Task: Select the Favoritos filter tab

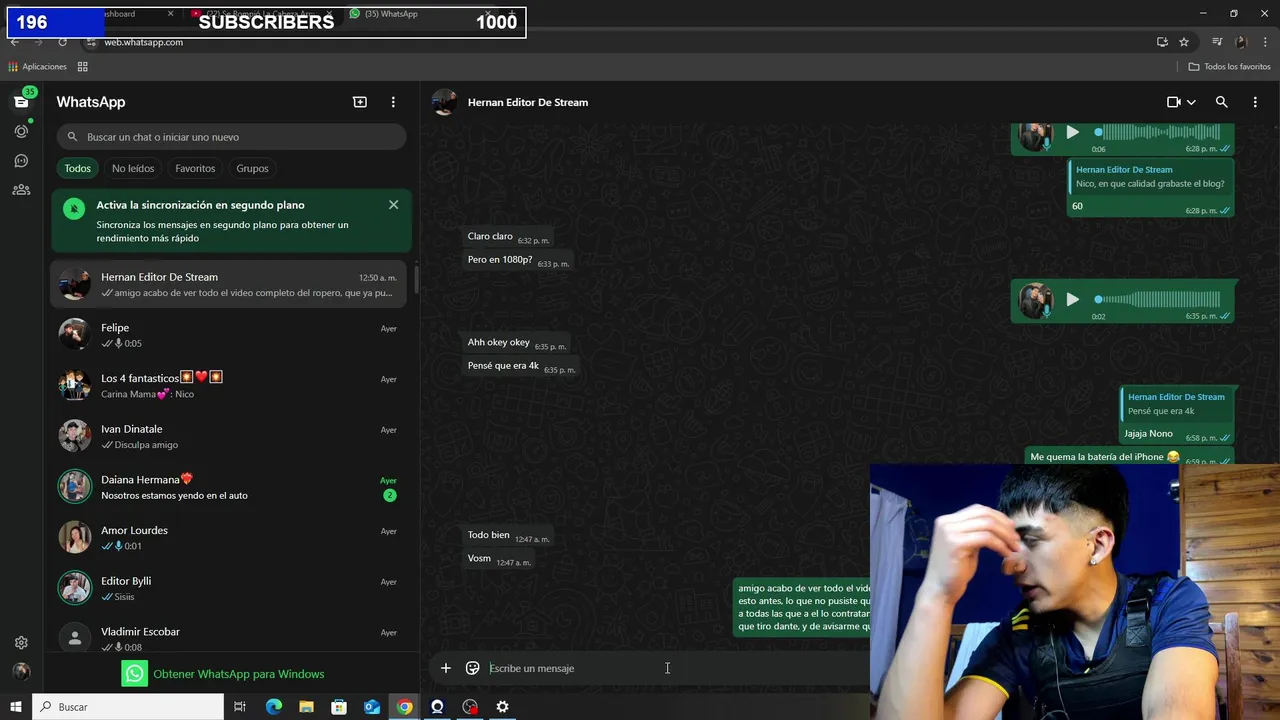Action: coord(195,168)
